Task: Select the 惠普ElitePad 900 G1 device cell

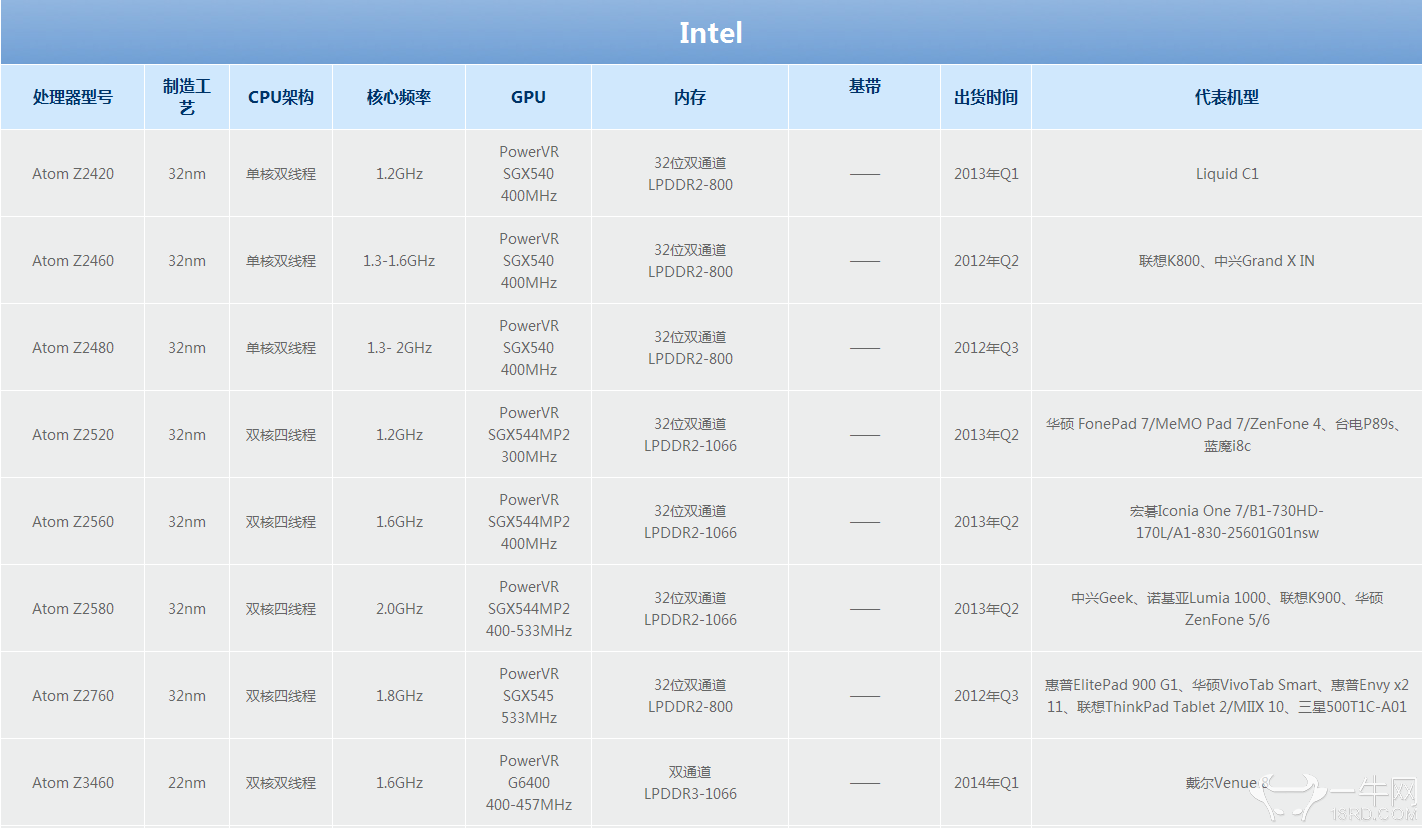Action: click(x=1227, y=696)
